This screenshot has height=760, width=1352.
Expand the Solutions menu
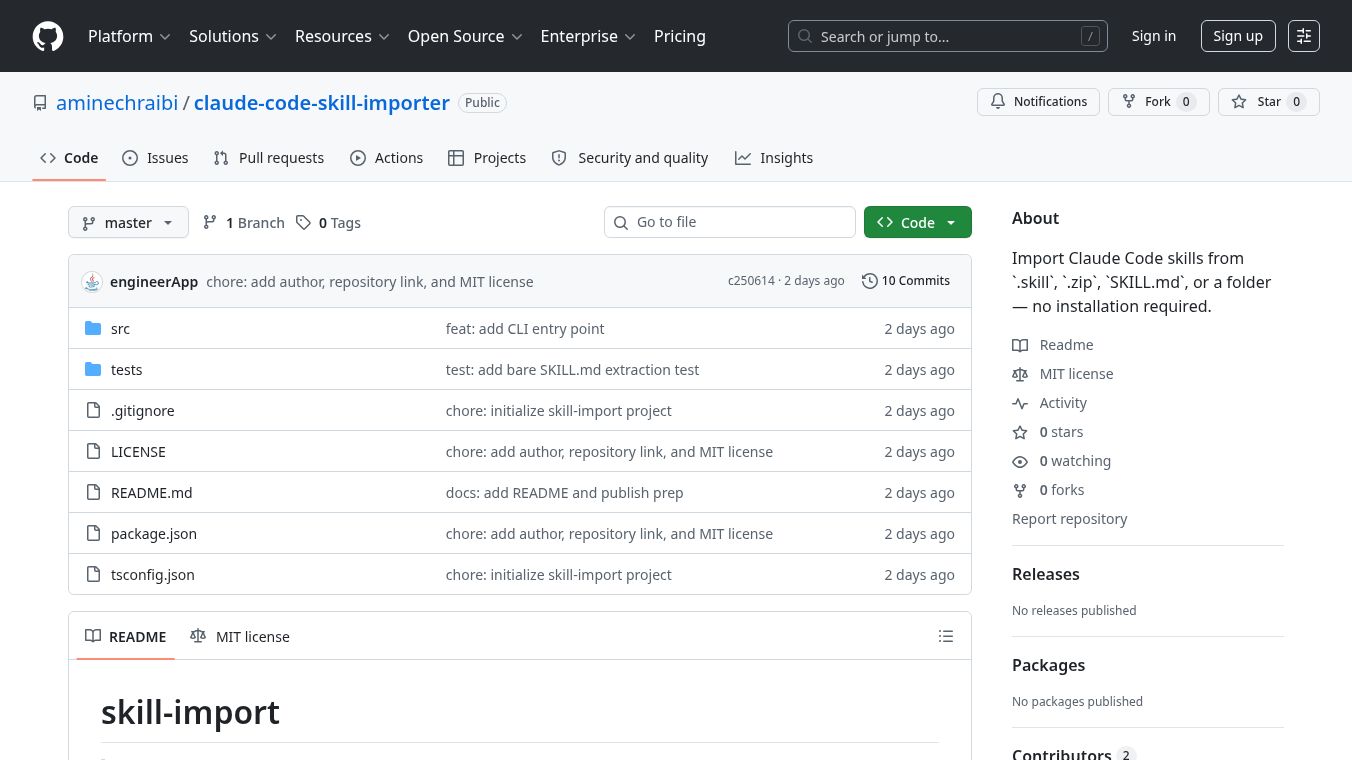[x=232, y=36]
